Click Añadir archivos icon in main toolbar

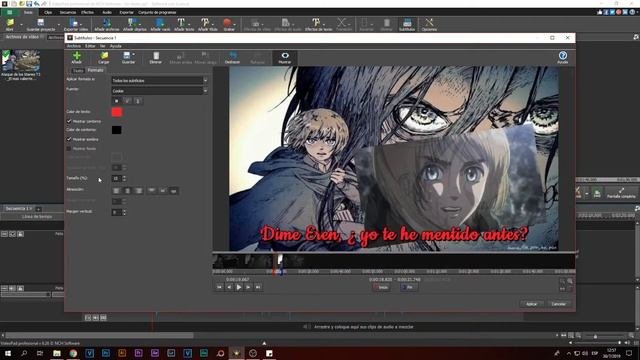click(x=107, y=24)
